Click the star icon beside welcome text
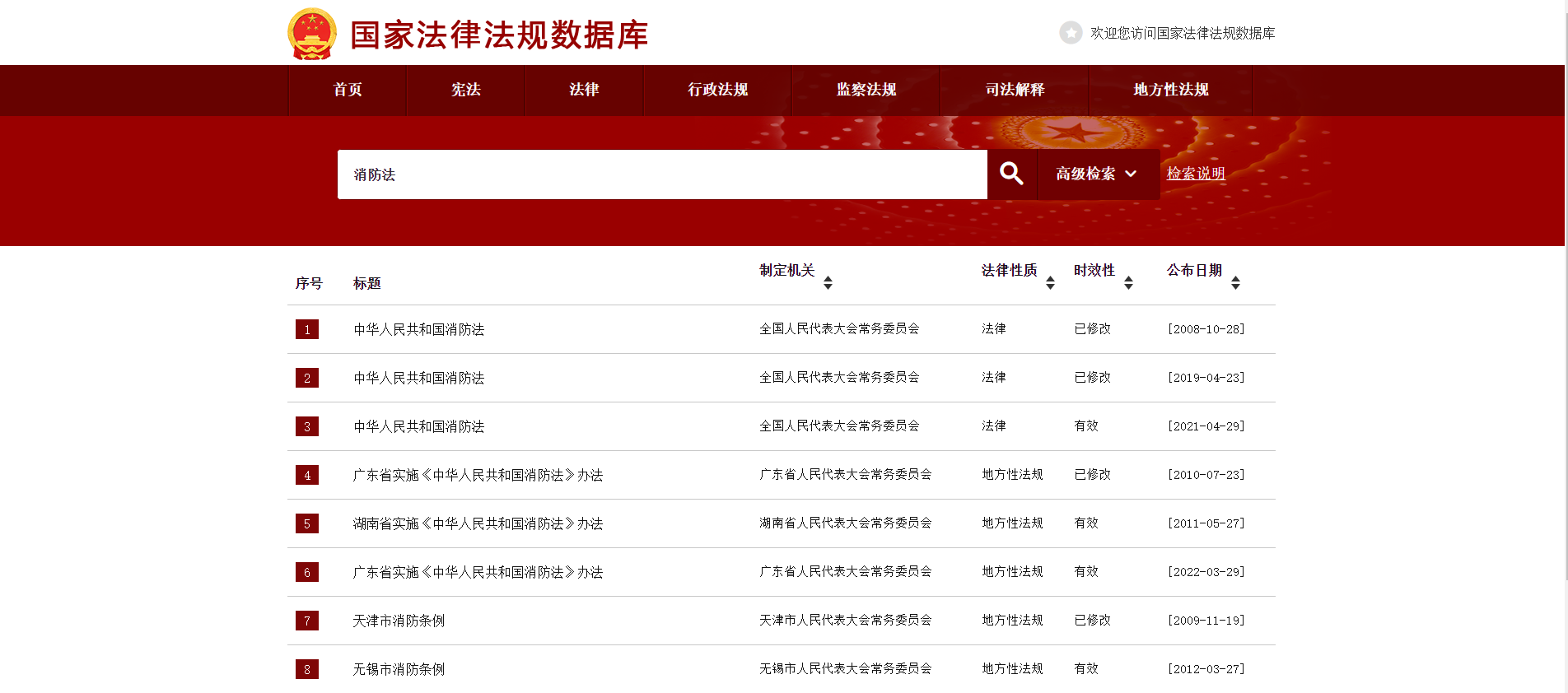Screen dimensions: 1568x693 (1071, 33)
